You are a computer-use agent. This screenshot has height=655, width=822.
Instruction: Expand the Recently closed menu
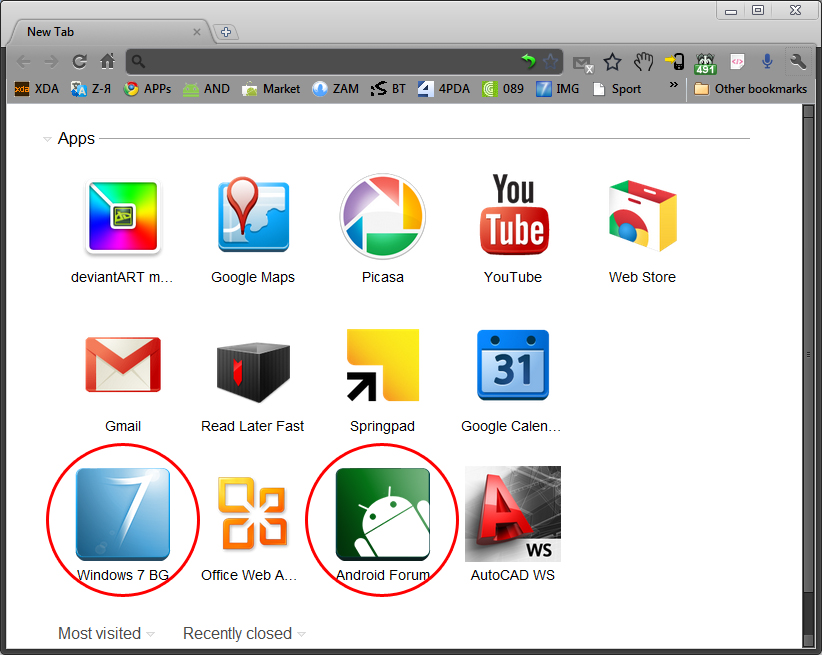(x=244, y=633)
